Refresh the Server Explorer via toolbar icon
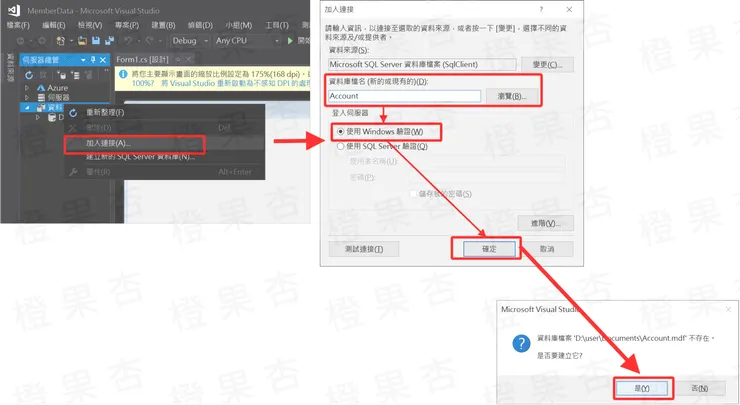Image resolution: width=740 pixels, height=405 pixels. click(29, 75)
